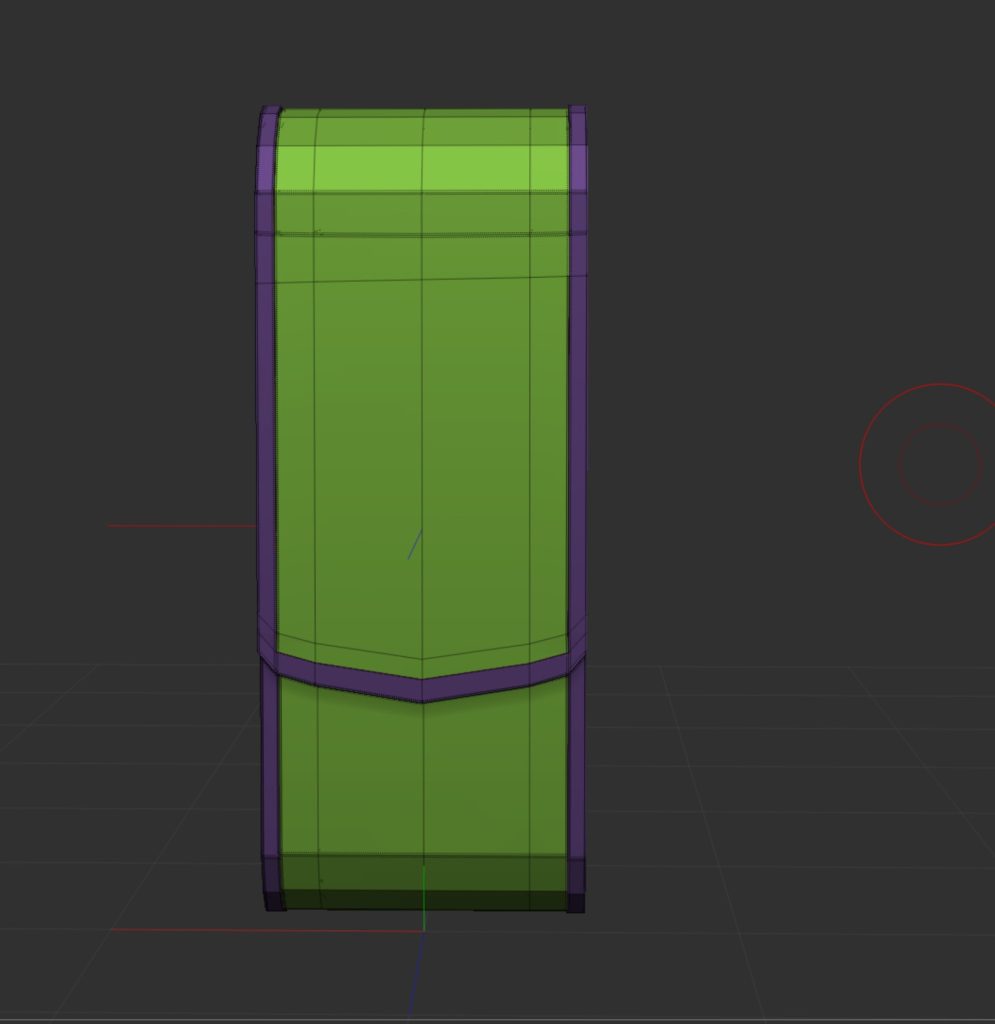
Task: Click the center of the red brush cursor
Action: [939, 464]
